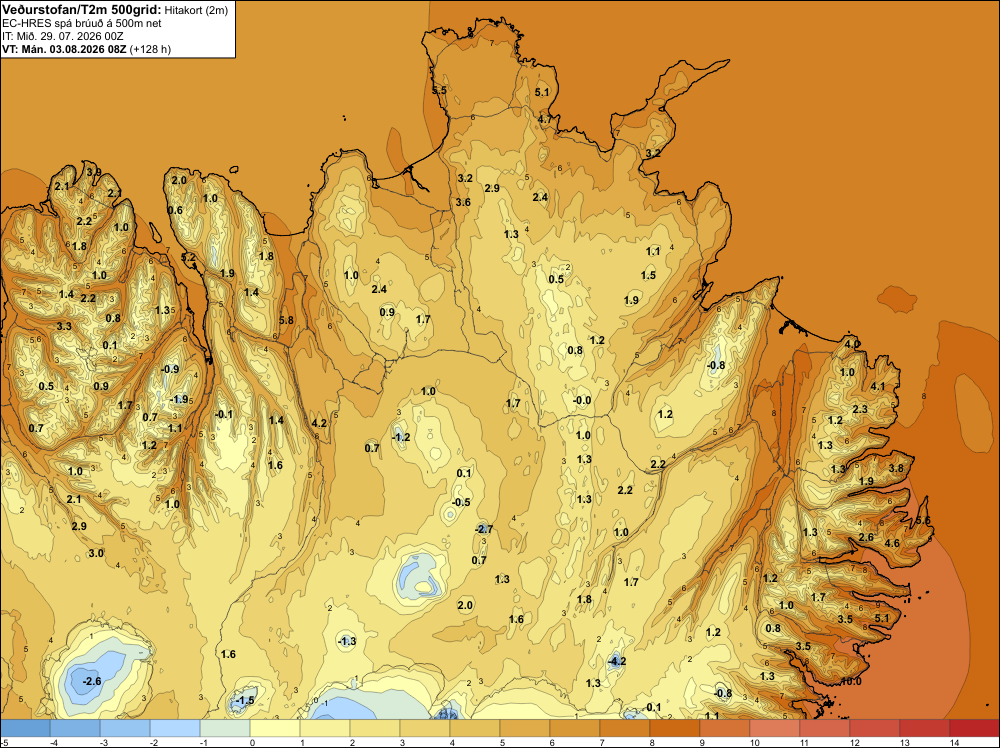Click the 4.7 temperature value near the north coast
Image resolution: width=1000 pixels, height=748 pixels.
click(x=545, y=119)
